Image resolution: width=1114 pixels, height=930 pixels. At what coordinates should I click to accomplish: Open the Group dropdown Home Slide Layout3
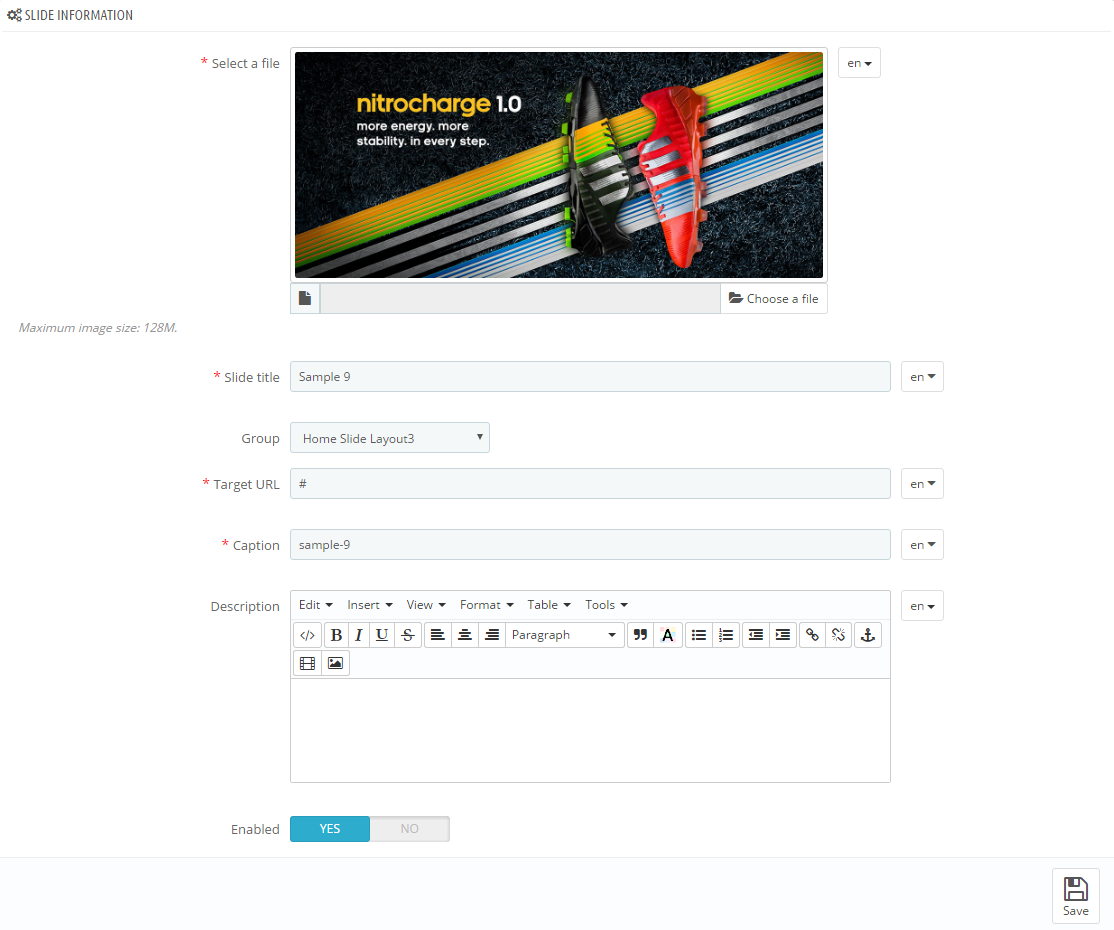coord(389,438)
